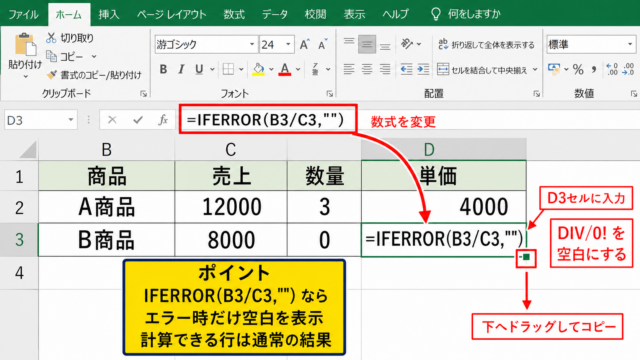Open the File (ファイル) tab

pyautogui.click(x=23, y=14)
